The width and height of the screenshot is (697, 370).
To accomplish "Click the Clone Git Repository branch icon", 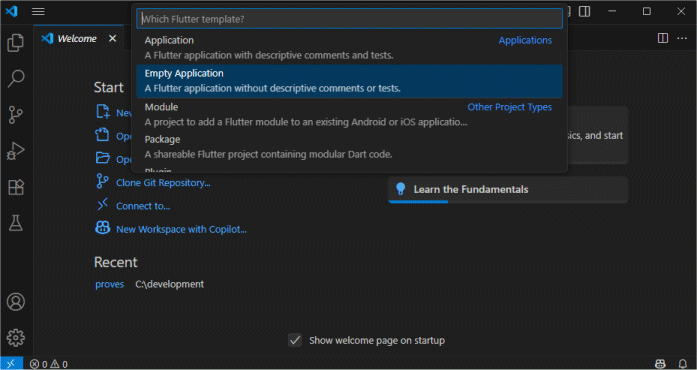I will pyautogui.click(x=102, y=181).
